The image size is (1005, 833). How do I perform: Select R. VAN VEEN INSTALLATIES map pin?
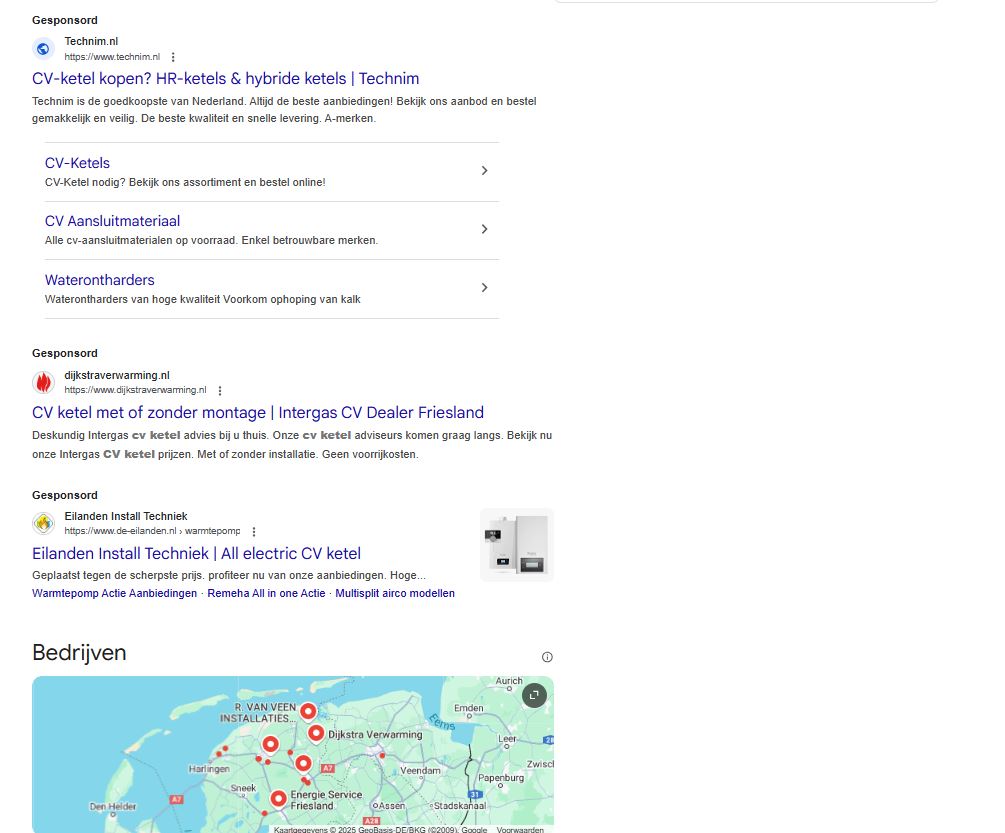308,711
